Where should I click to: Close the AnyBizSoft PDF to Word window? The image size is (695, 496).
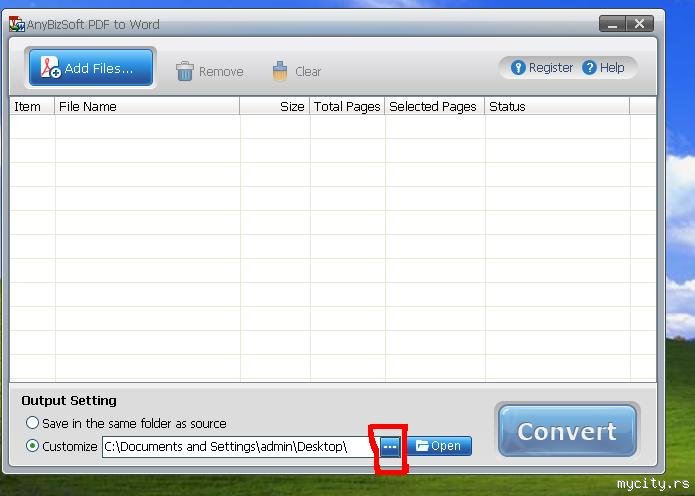point(640,24)
